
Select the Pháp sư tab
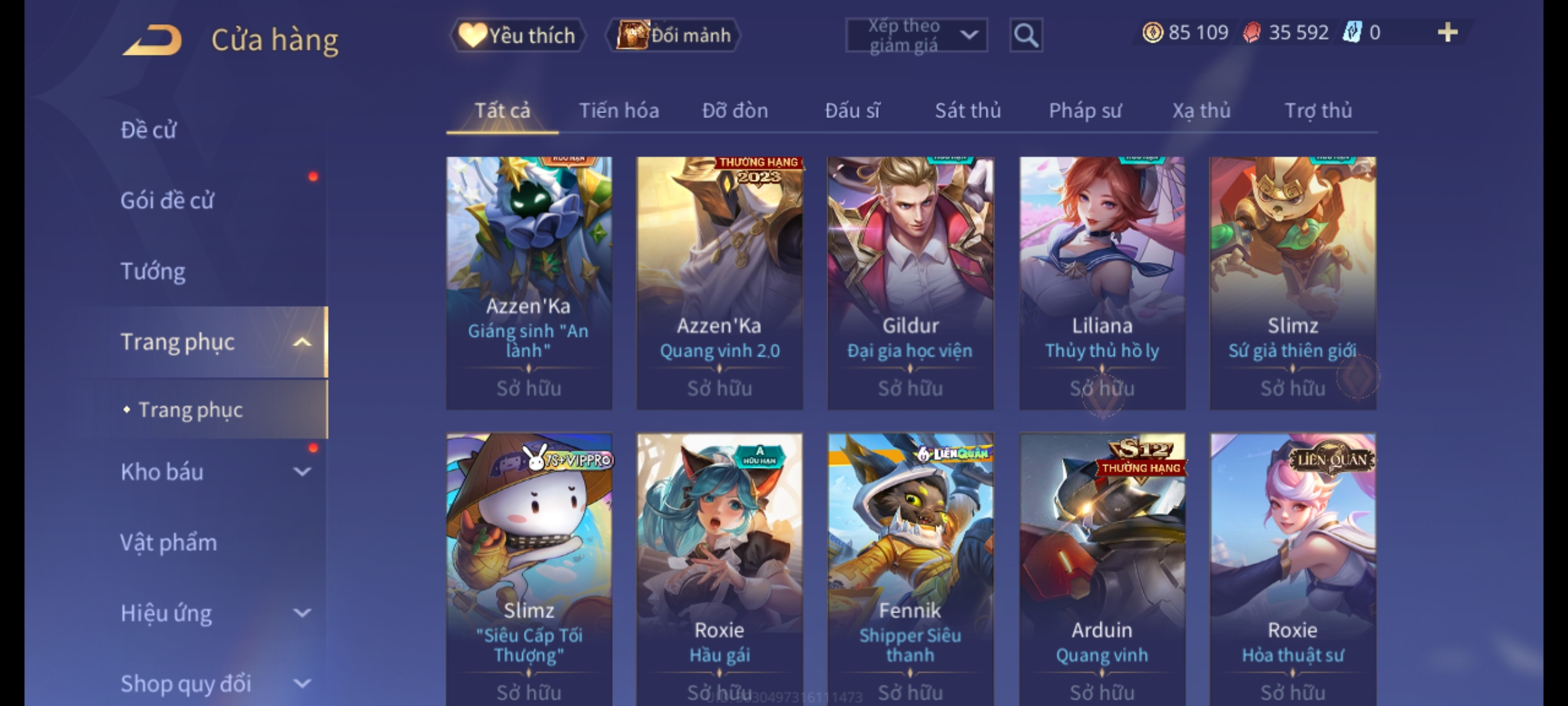click(1085, 110)
